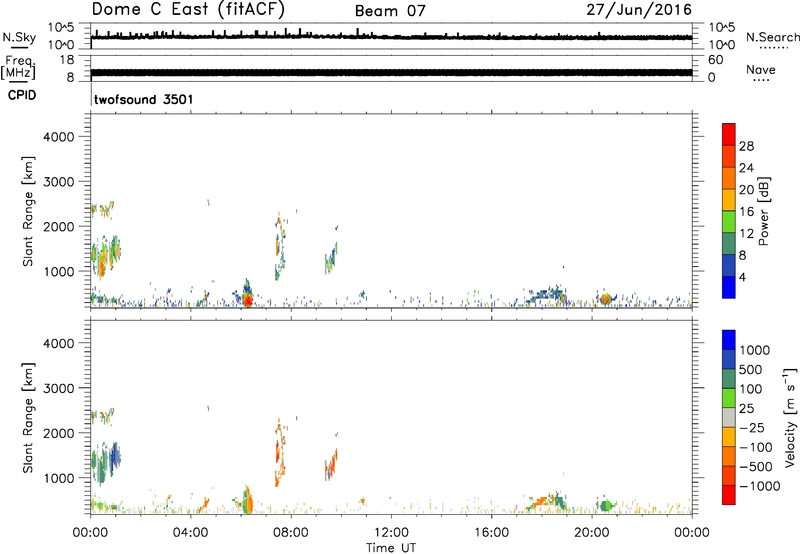This screenshot has height=554, width=800.
Task: Click the green velocity blob near 20:30
Action: click(606, 506)
